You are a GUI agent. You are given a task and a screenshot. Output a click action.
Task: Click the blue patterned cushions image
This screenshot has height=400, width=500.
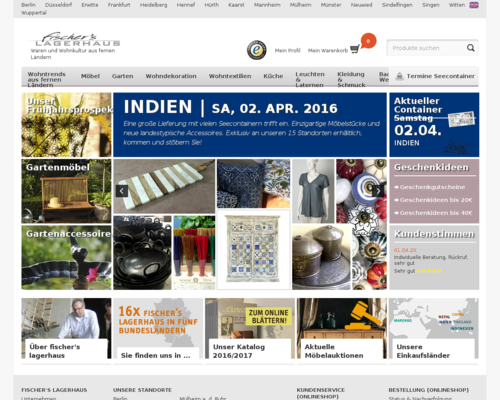click(254, 183)
